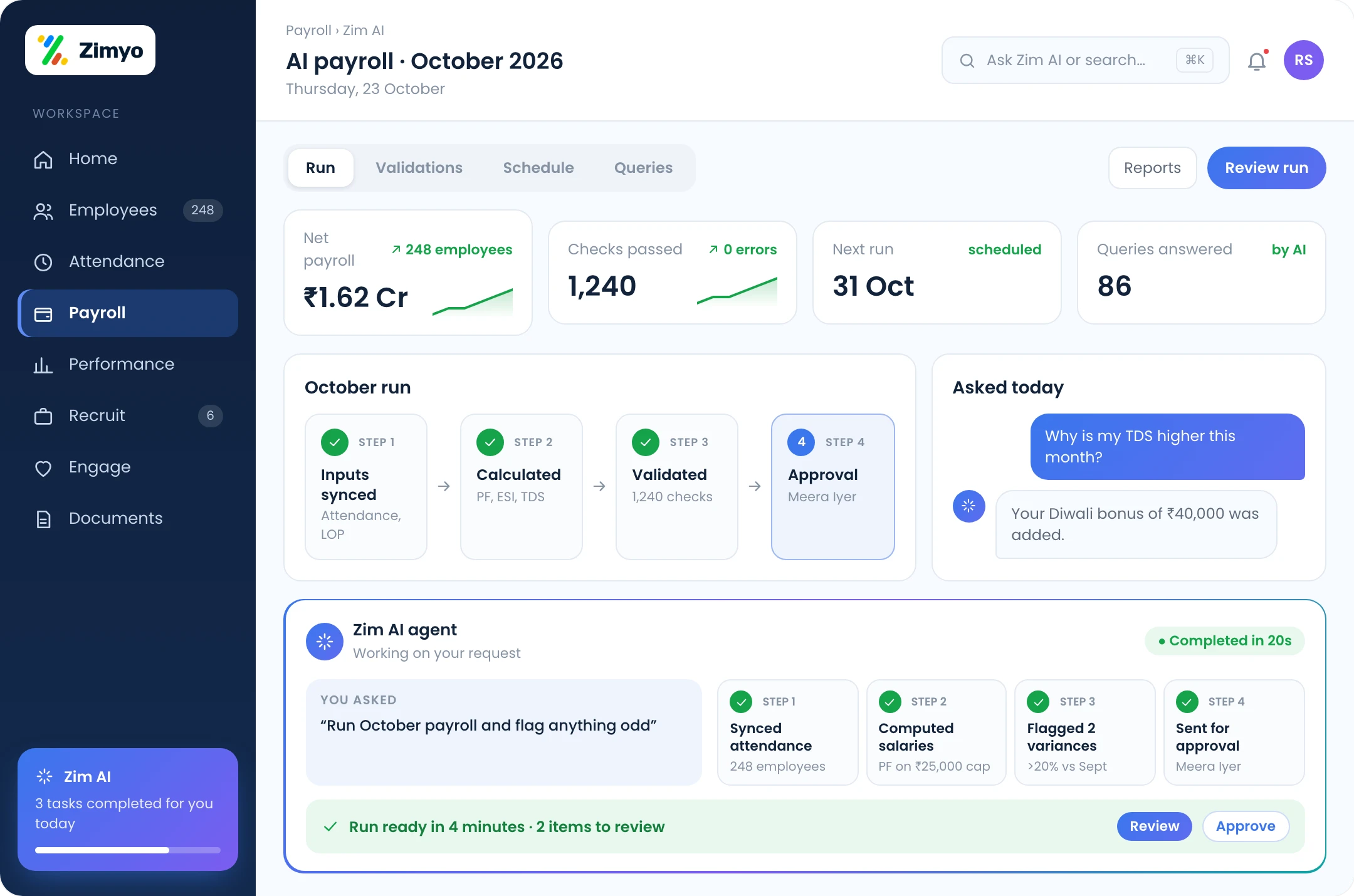This screenshot has width=1354, height=896.
Task: Open the RS user avatar
Action: pos(1304,60)
